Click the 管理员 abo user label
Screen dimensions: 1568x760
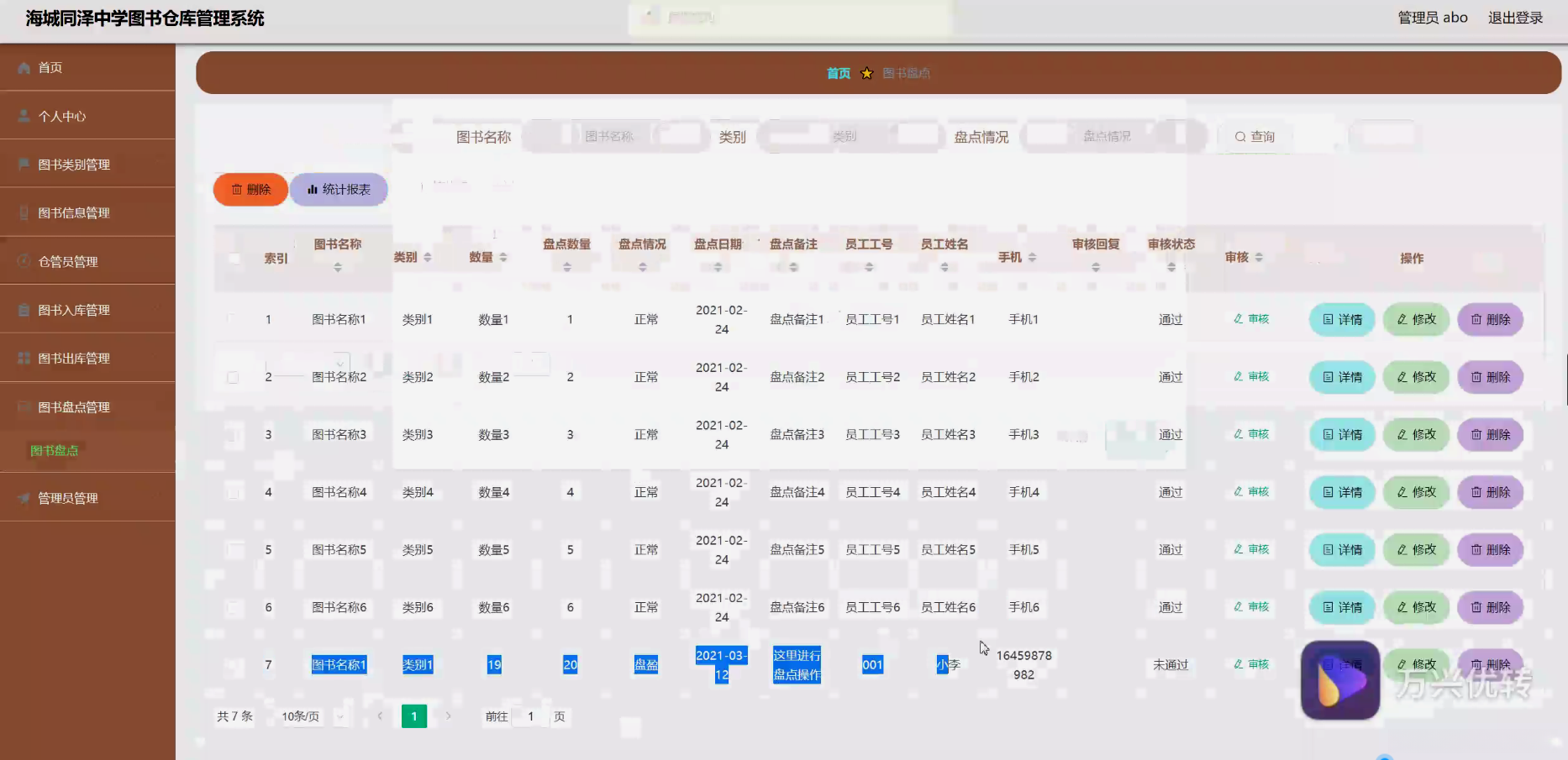1433,18
